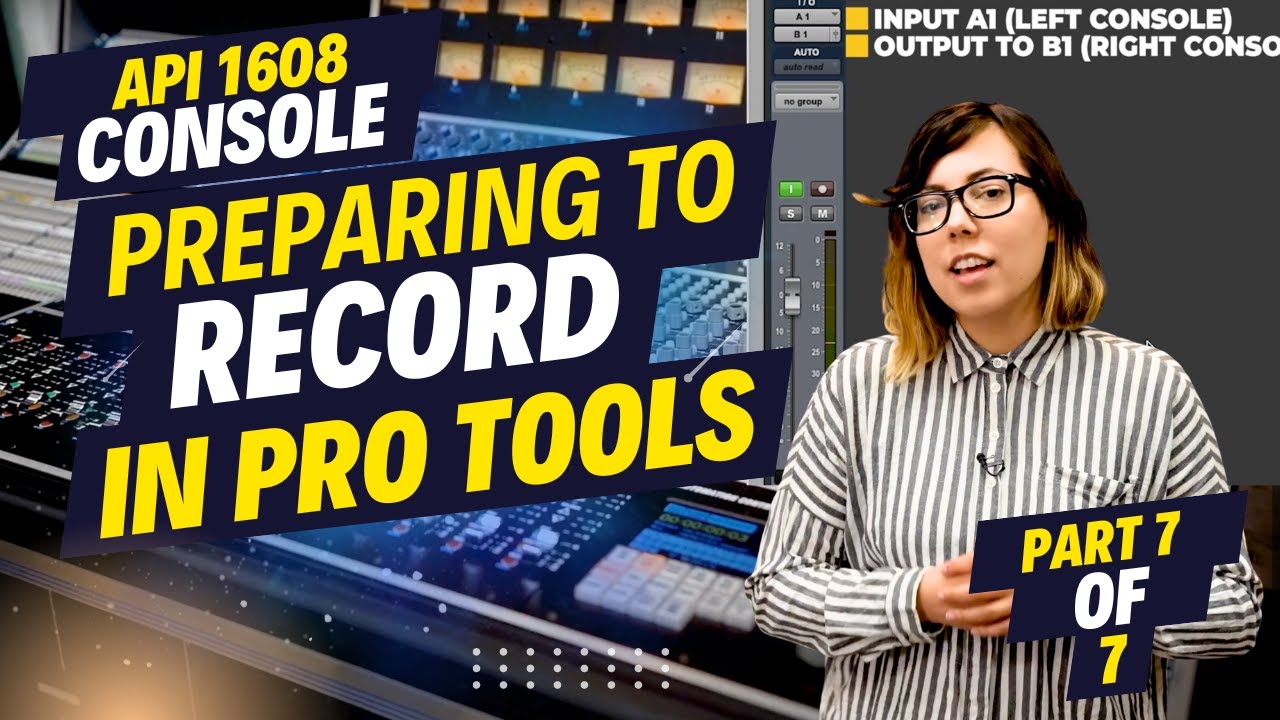Mute the track with the M button
Screen dimensions: 1280x720
coord(822,213)
